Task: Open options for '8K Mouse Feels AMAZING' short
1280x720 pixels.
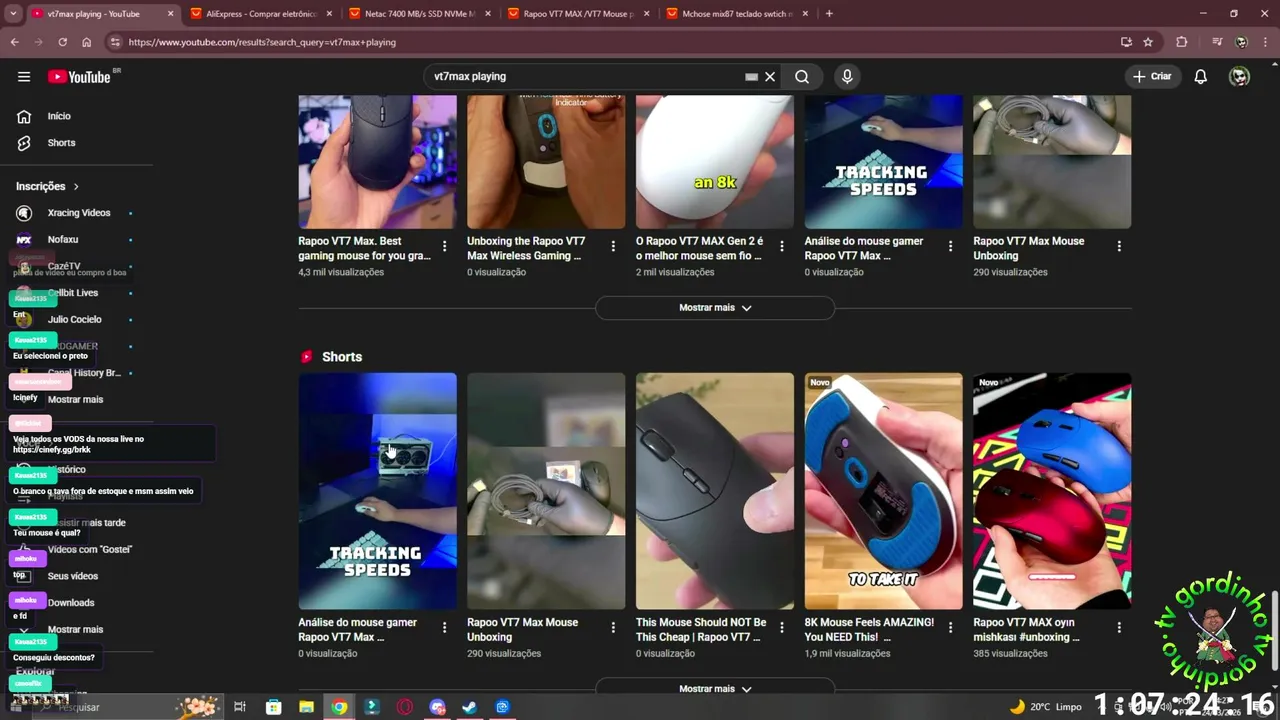Action: point(951,627)
